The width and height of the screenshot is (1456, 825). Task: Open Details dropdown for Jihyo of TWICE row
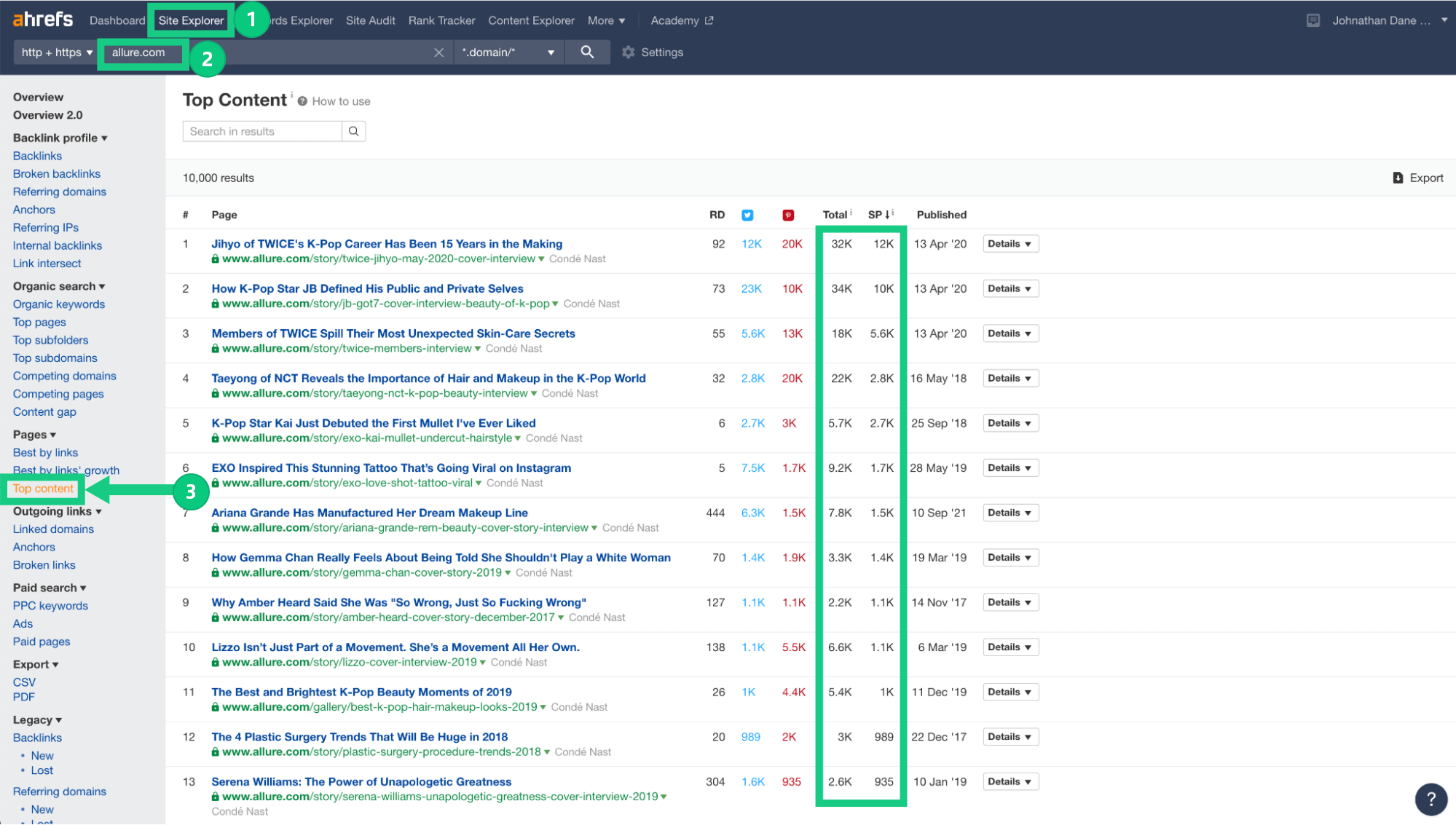coord(1010,244)
